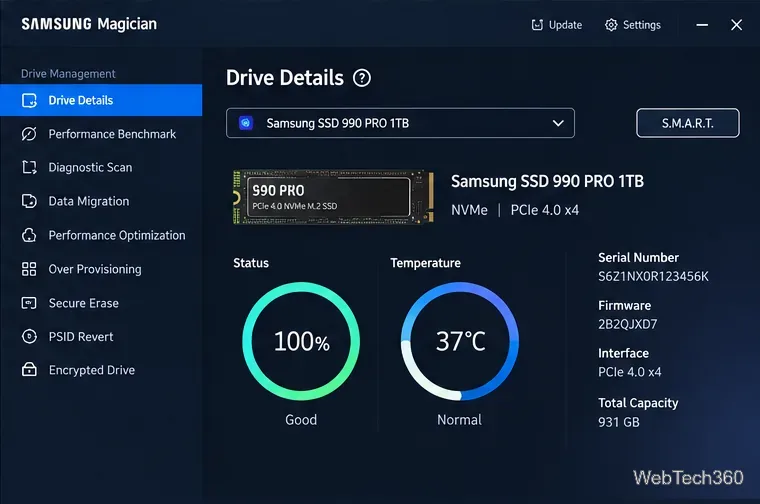This screenshot has width=760, height=504.
Task: Click the 37°C temperature ring
Action: (x=459, y=341)
